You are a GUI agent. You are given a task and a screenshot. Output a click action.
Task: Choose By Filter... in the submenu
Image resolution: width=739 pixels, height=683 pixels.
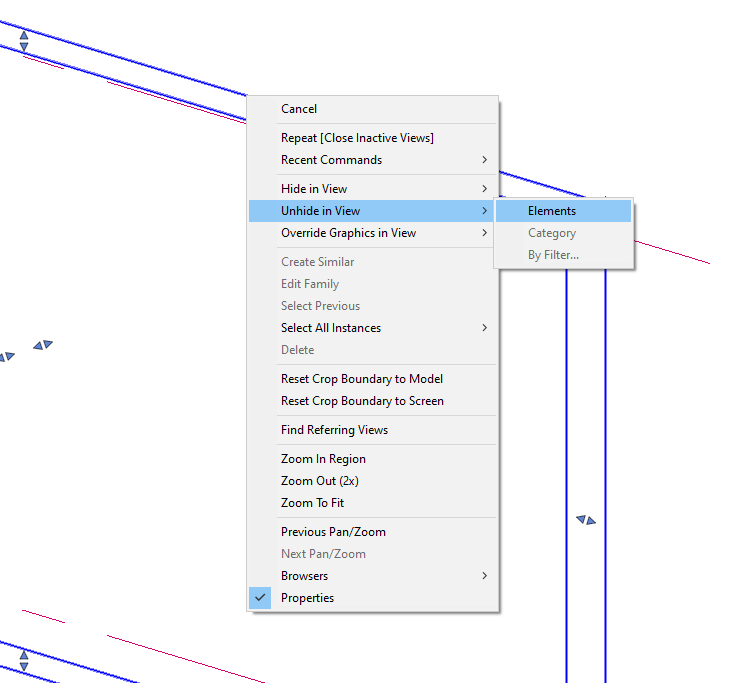pos(564,255)
